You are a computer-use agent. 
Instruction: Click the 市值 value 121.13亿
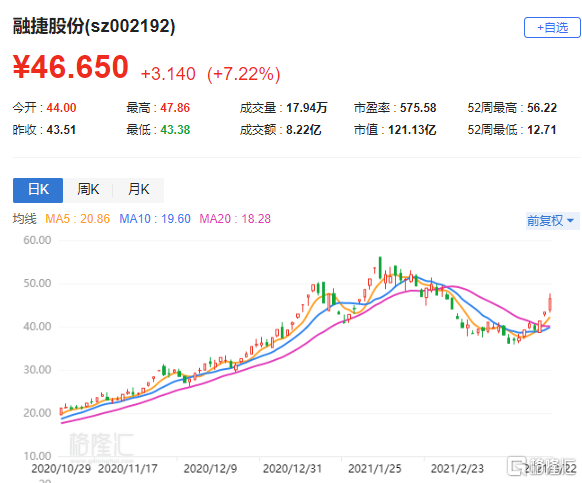[412, 130]
